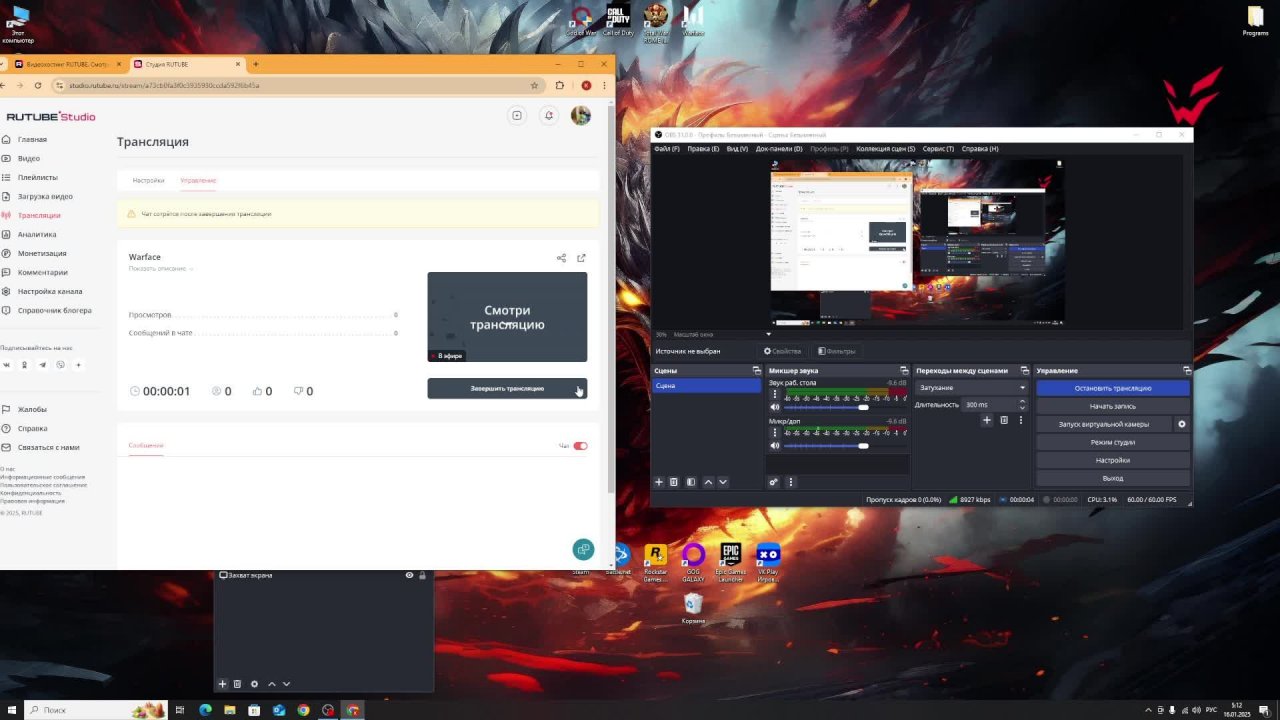Image resolution: width=1280 pixels, height=720 pixels.
Task: Enable Режим студии in OBS
Action: [1113, 442]
